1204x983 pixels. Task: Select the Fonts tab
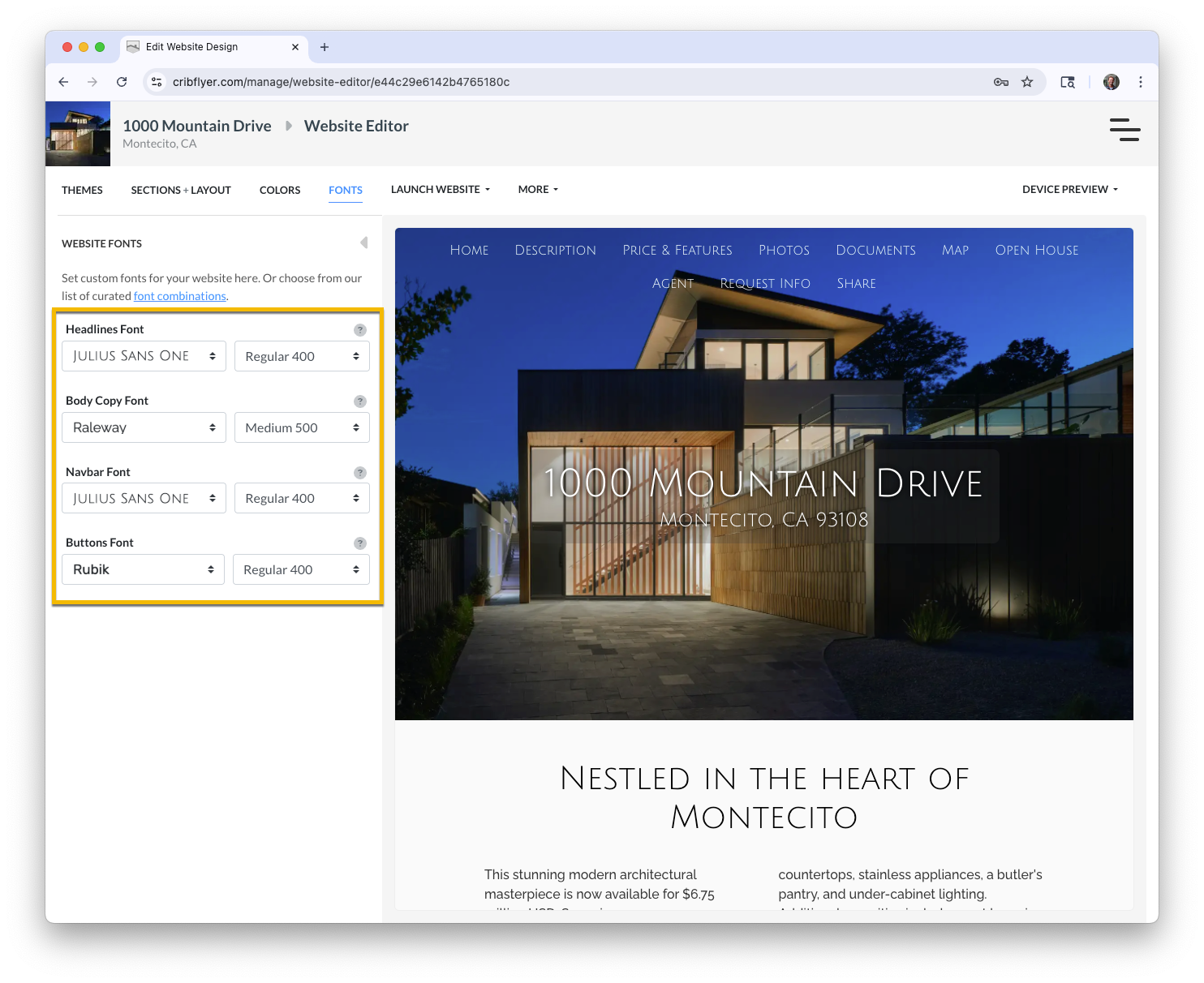click(x=346, y=190)
